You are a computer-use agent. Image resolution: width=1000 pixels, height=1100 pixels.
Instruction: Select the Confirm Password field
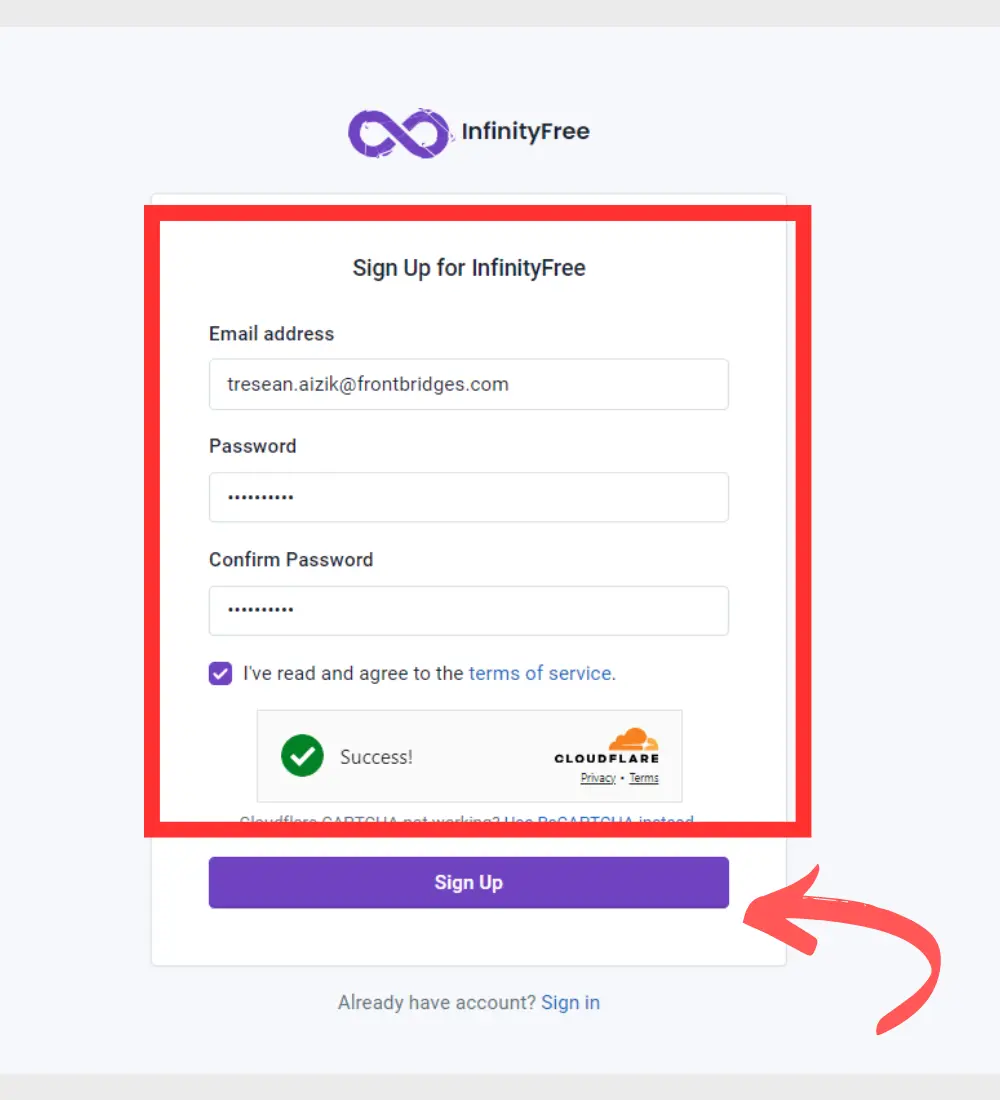(469, 611)
